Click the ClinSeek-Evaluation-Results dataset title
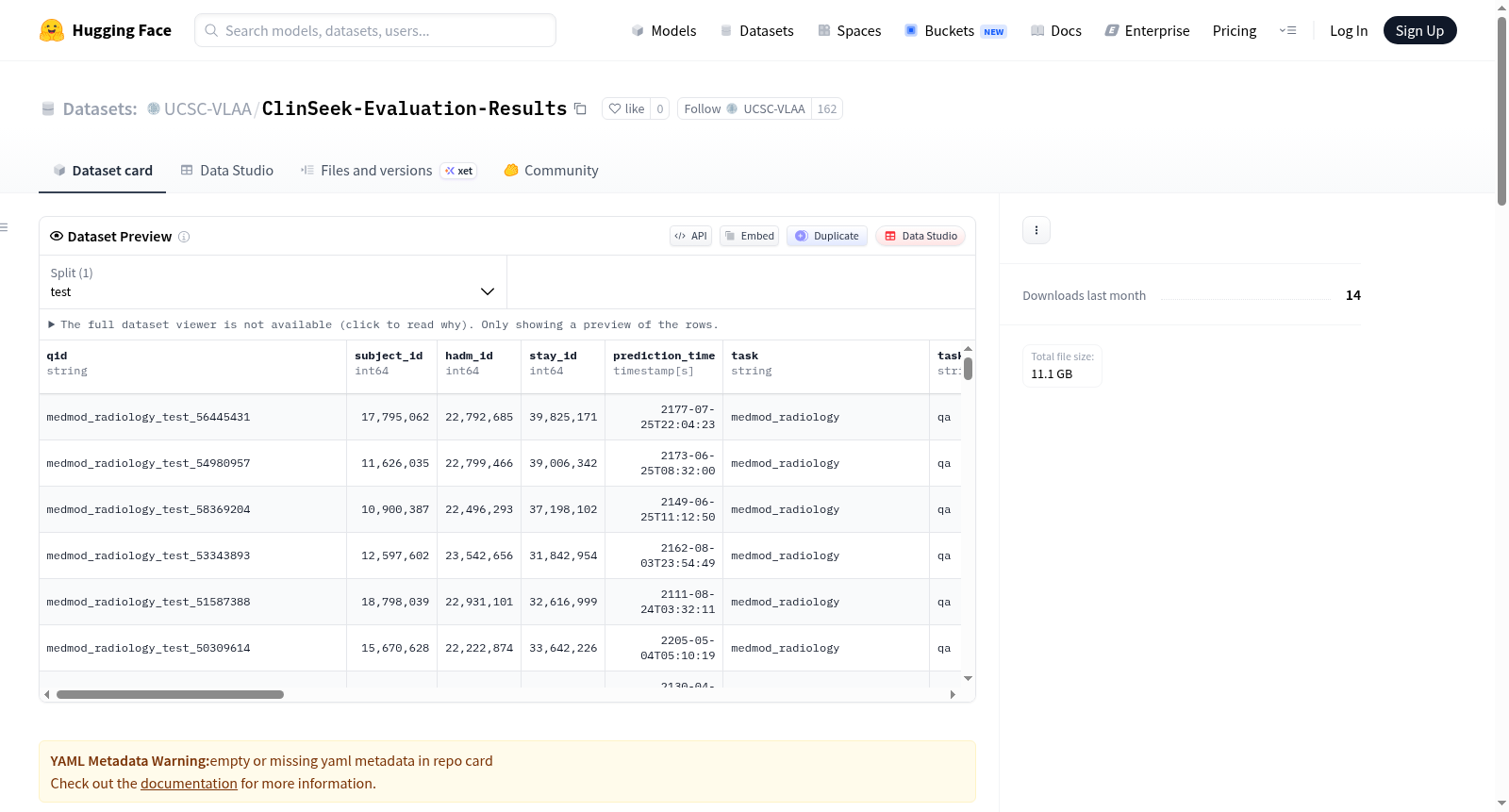Screen dimensions: 1509x812 coord(415,108)
